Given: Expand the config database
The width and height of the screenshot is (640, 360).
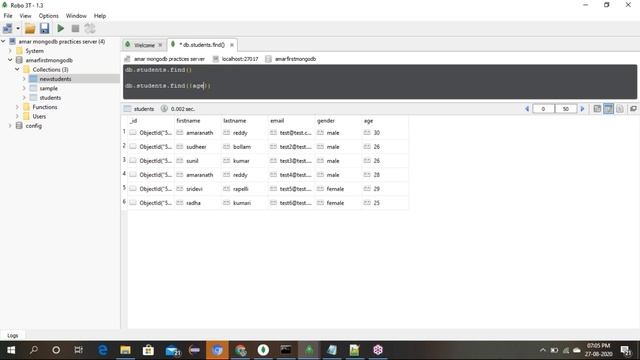Looking at the screenshot, I should [10, 126].
